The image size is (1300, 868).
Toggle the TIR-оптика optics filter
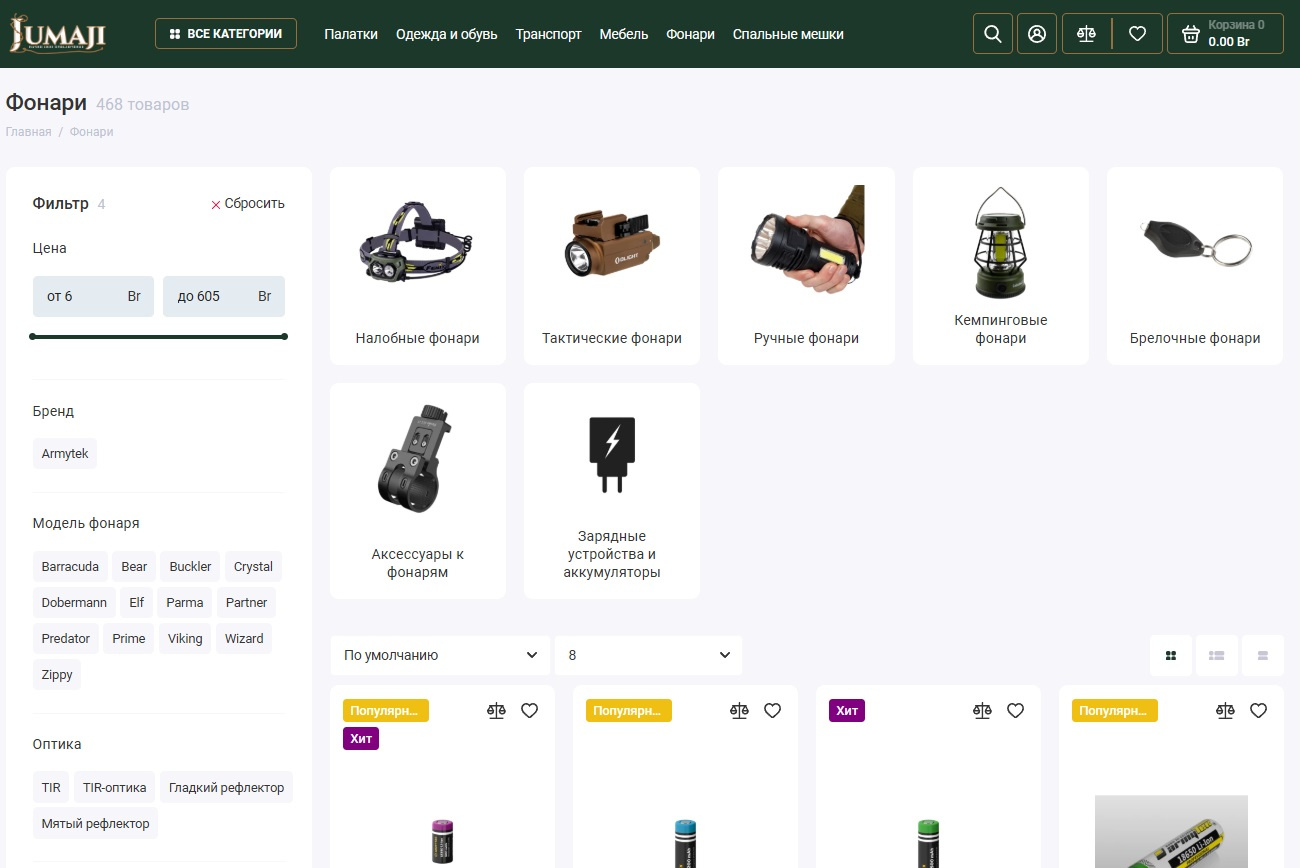(x=114, y=788)
